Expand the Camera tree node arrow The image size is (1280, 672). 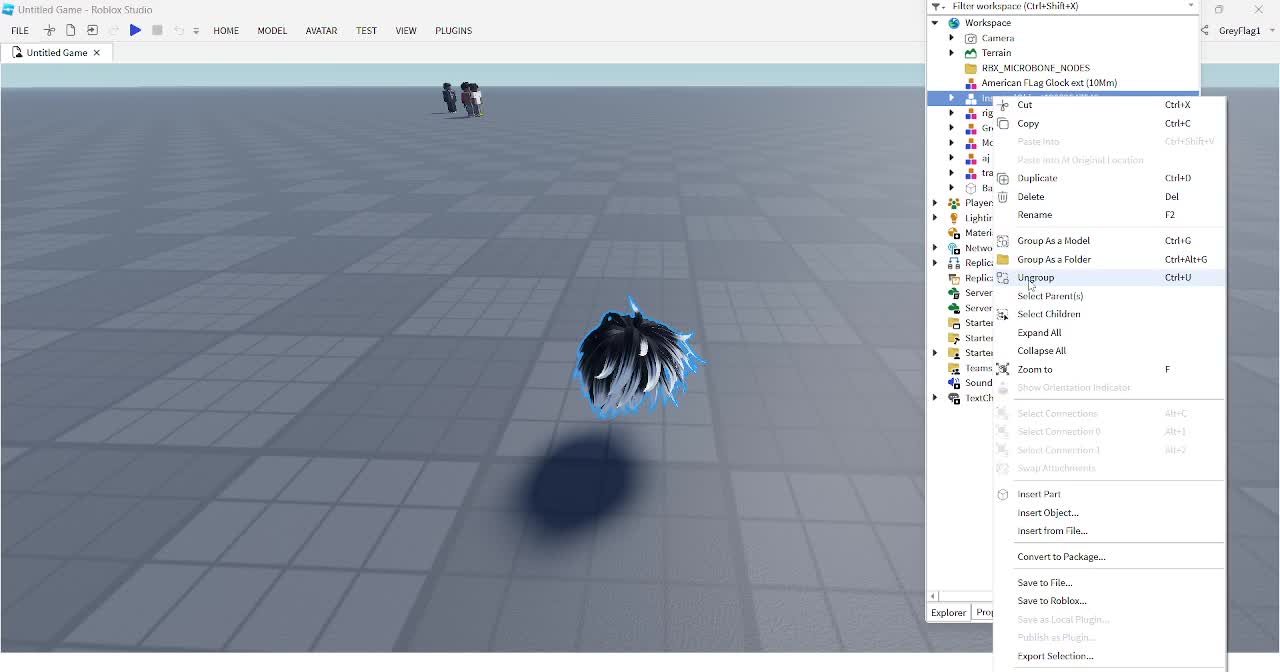951,38
